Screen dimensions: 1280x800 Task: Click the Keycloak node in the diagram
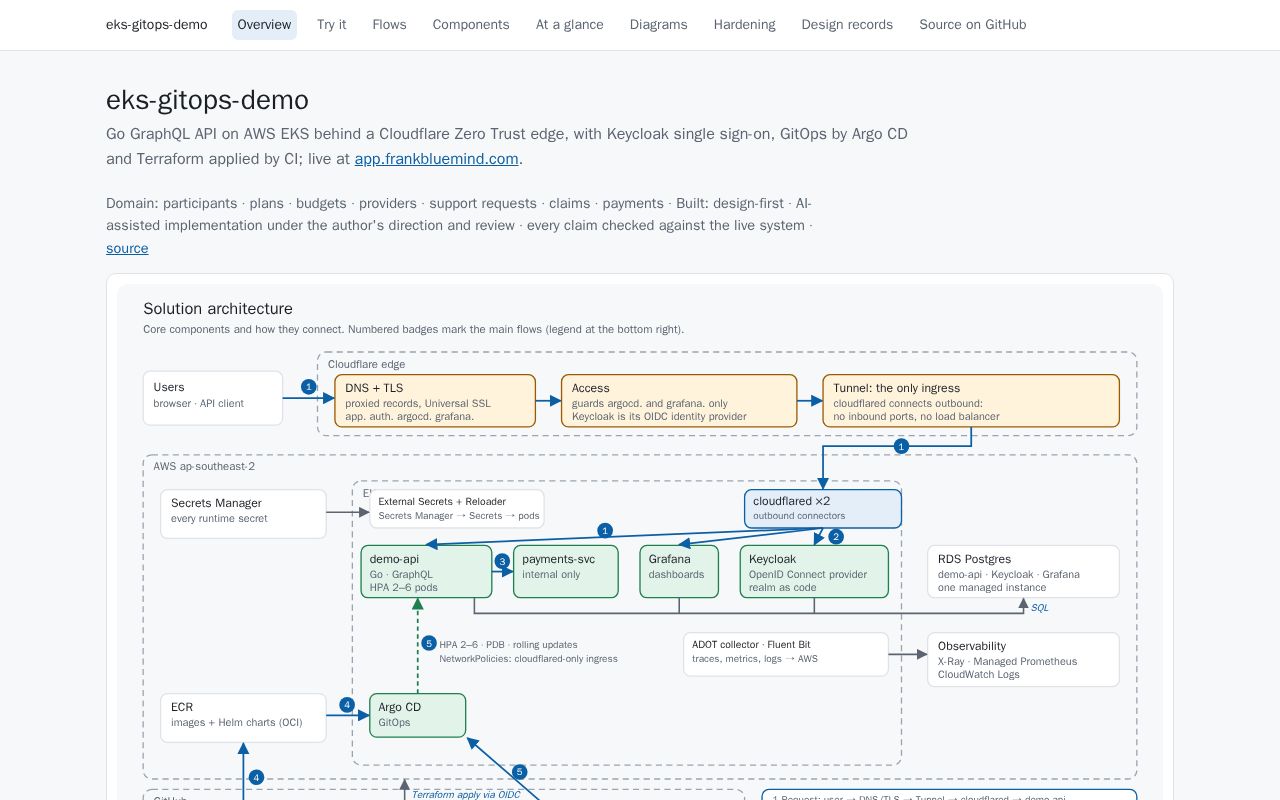[x=814, y=572]
